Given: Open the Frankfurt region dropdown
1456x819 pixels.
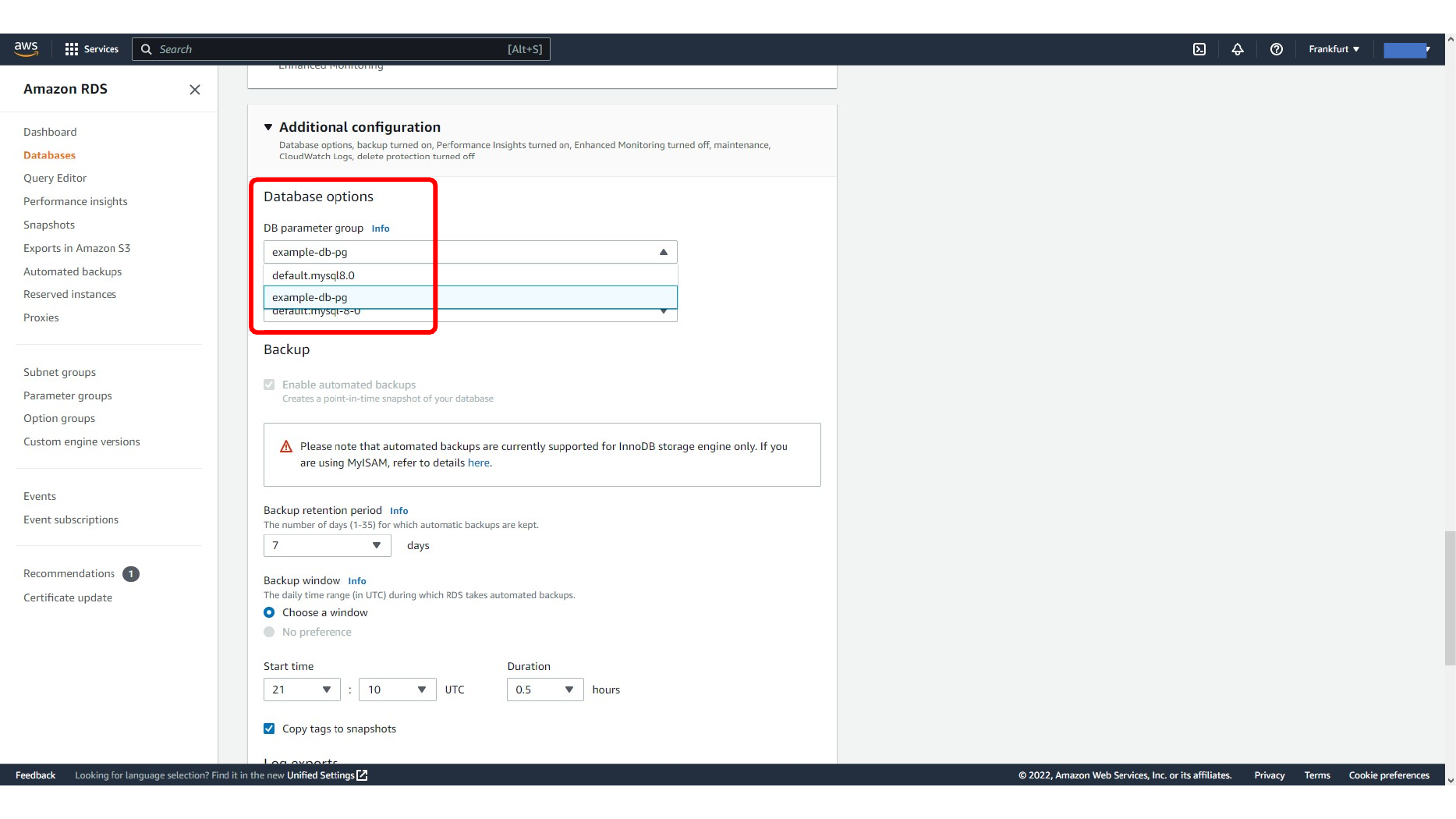Looking at the screenshot, I should click(x=1334, y=49).
